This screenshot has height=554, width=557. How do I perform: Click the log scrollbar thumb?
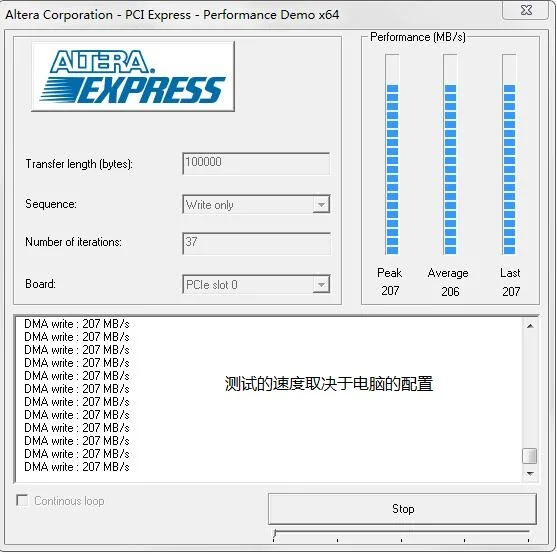tap(530, 456)
